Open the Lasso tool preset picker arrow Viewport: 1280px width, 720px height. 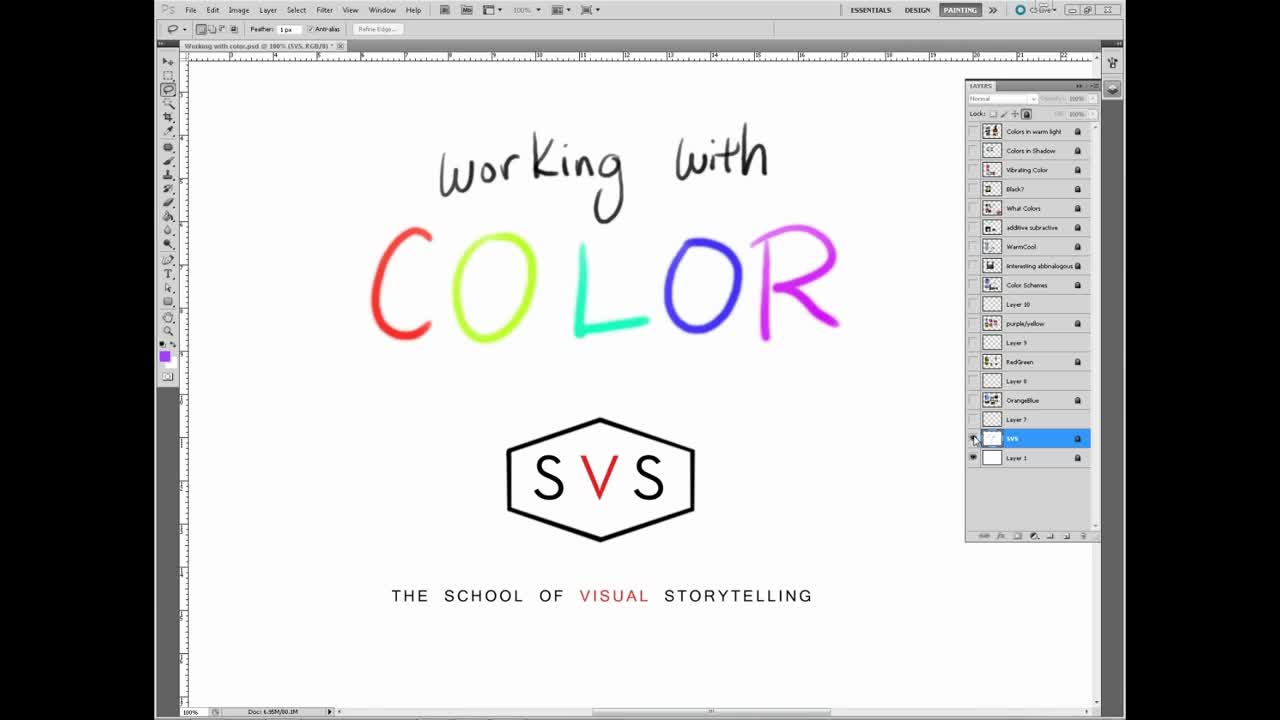click(185, 29)
